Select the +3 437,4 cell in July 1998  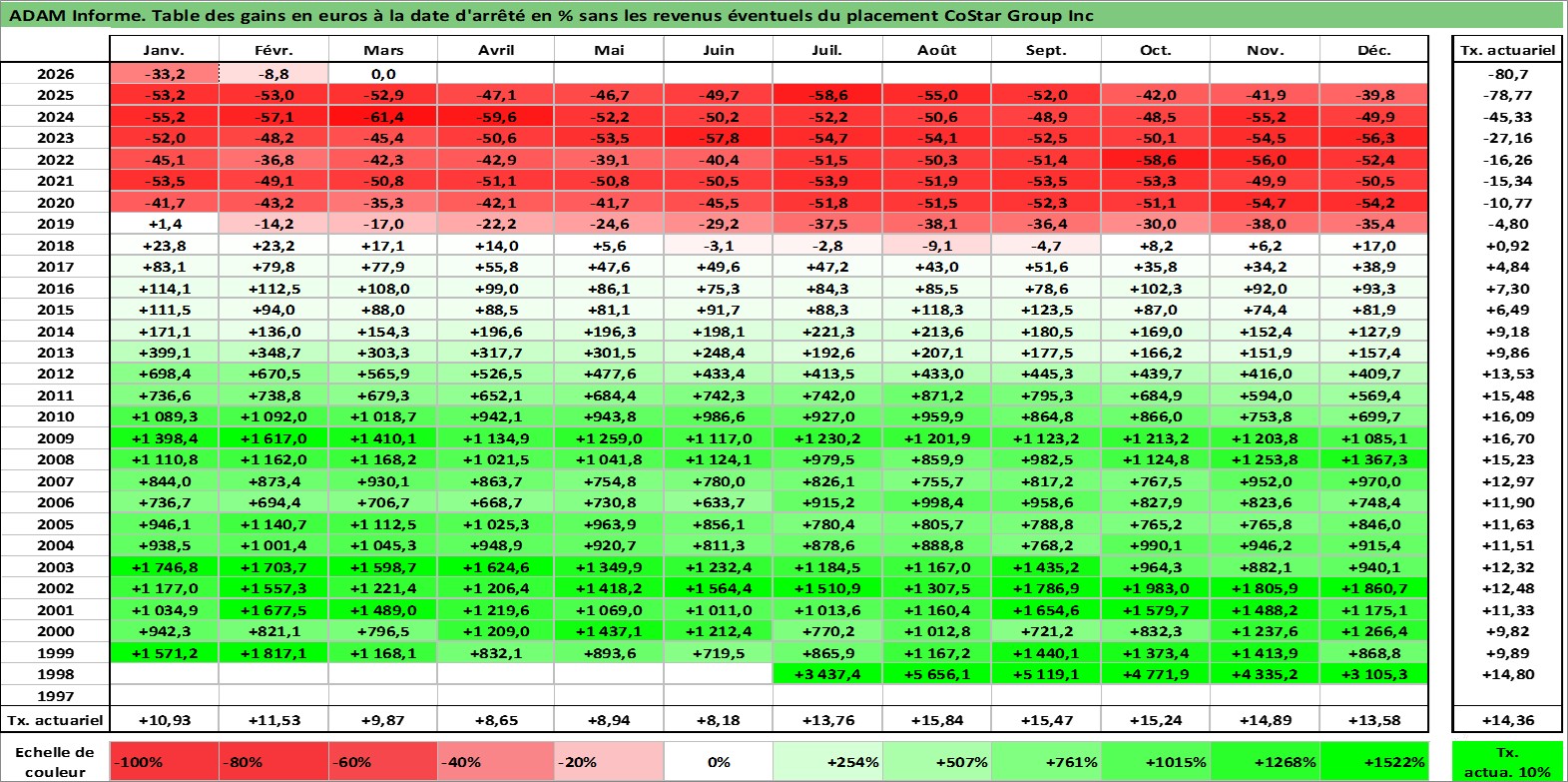826,674
